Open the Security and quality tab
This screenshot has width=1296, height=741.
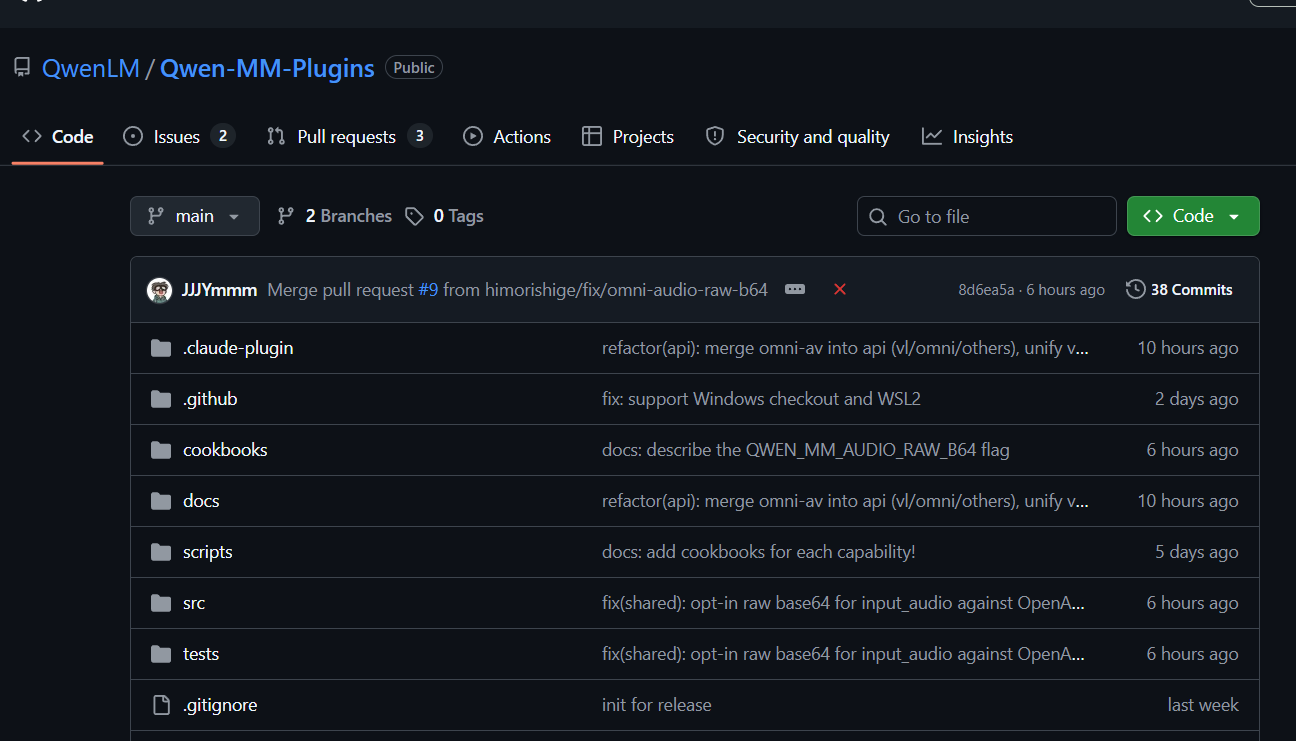(x=797, y=137)
